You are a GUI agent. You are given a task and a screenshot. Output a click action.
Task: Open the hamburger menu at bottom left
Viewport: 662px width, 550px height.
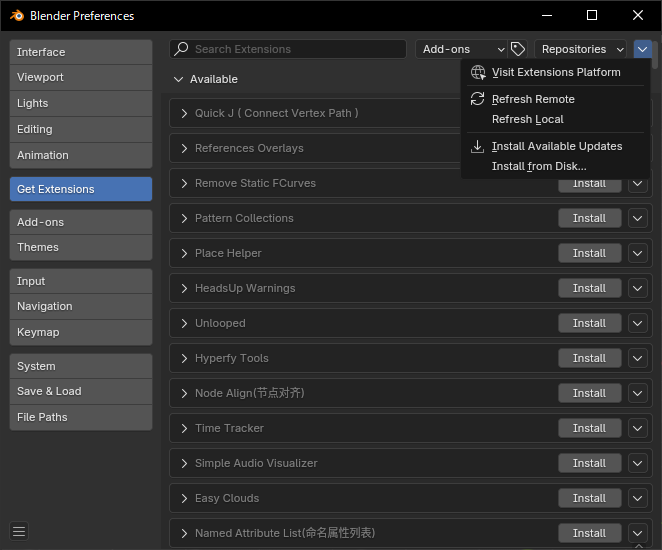pos(19,531)
